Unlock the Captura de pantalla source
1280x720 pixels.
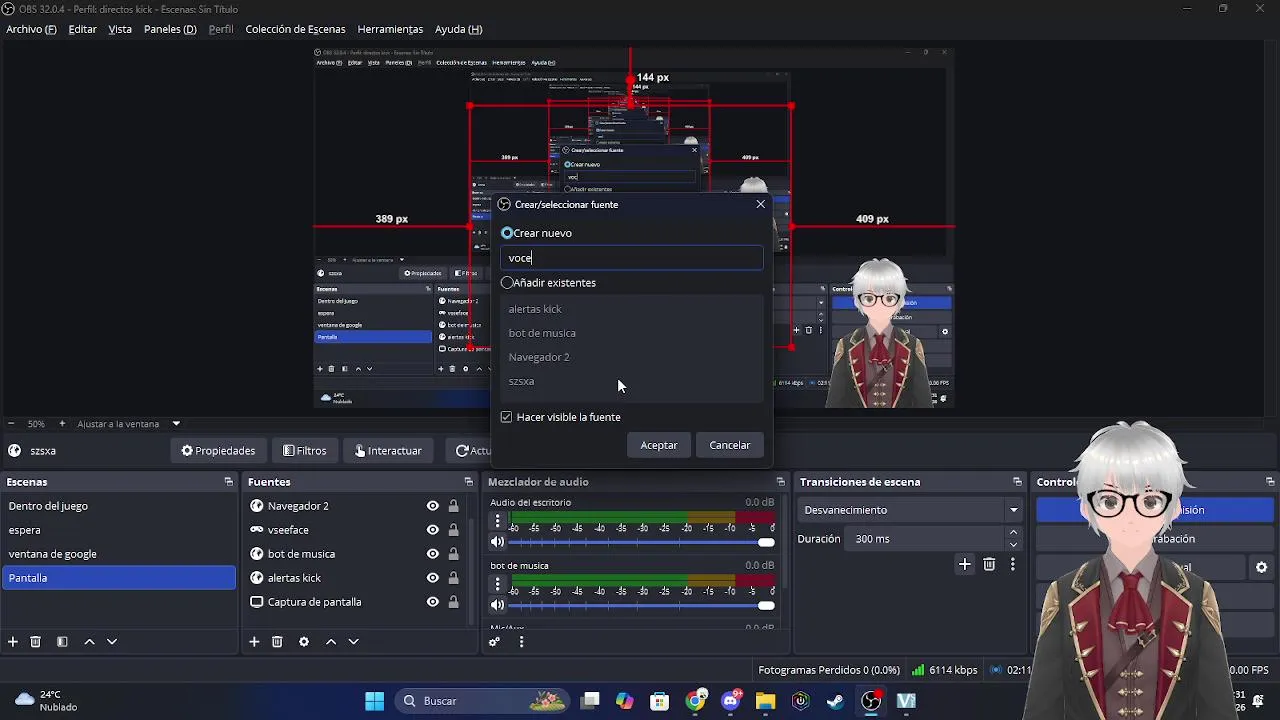click(454, 602)
